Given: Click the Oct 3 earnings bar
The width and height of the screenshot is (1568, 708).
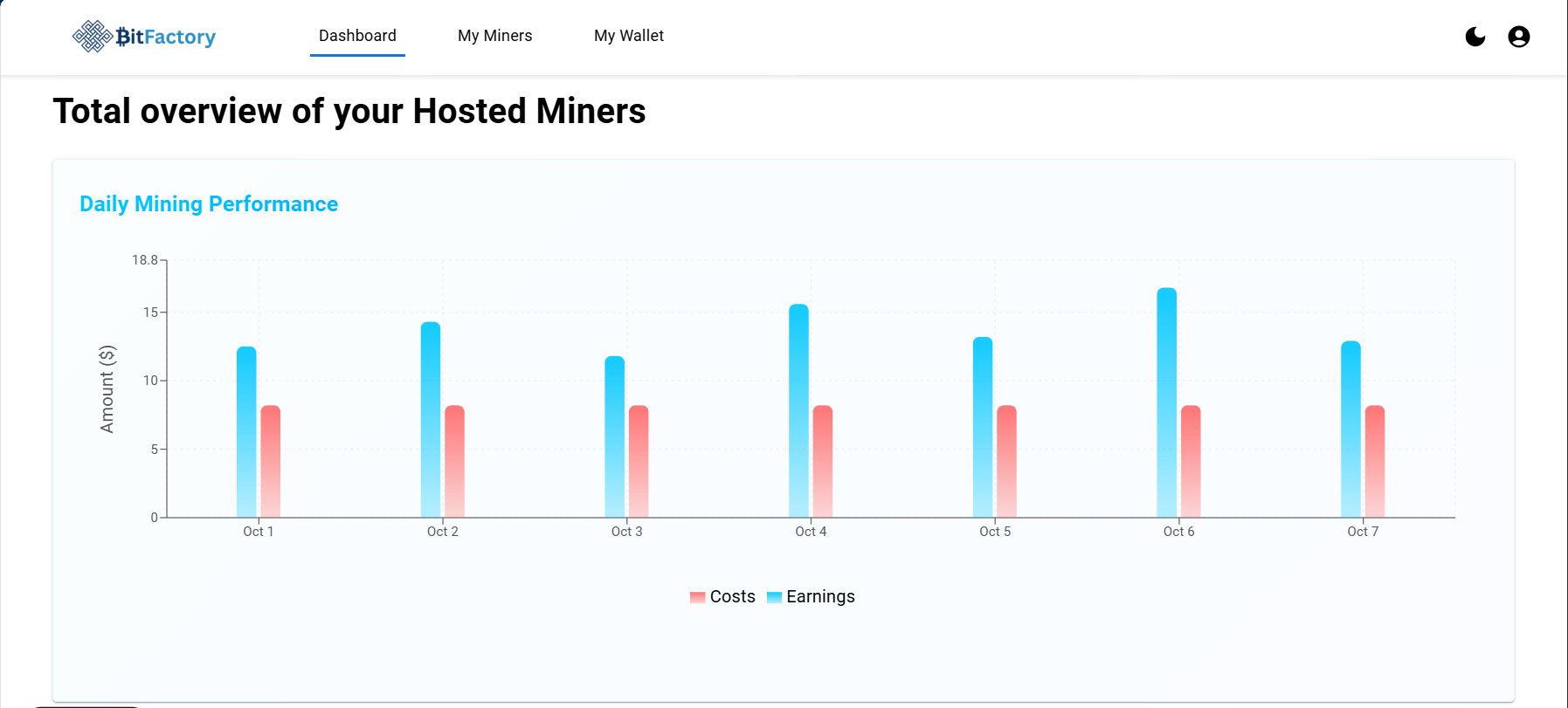Looking at the screenshot, I should pyautogui.click(x=615, y=436).
